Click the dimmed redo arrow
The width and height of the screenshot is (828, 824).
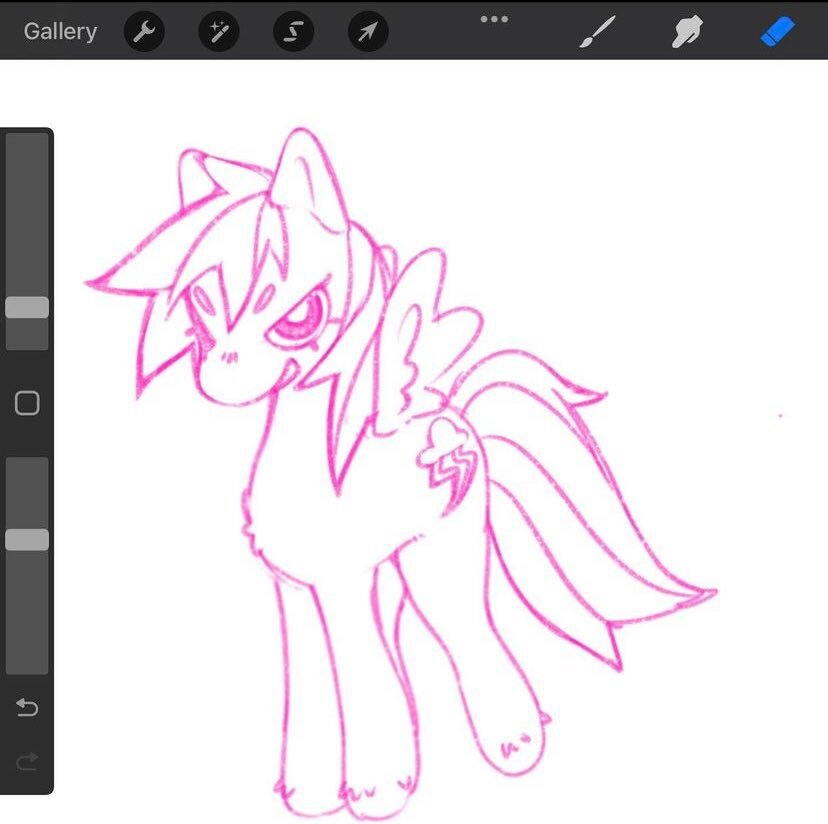27,761
